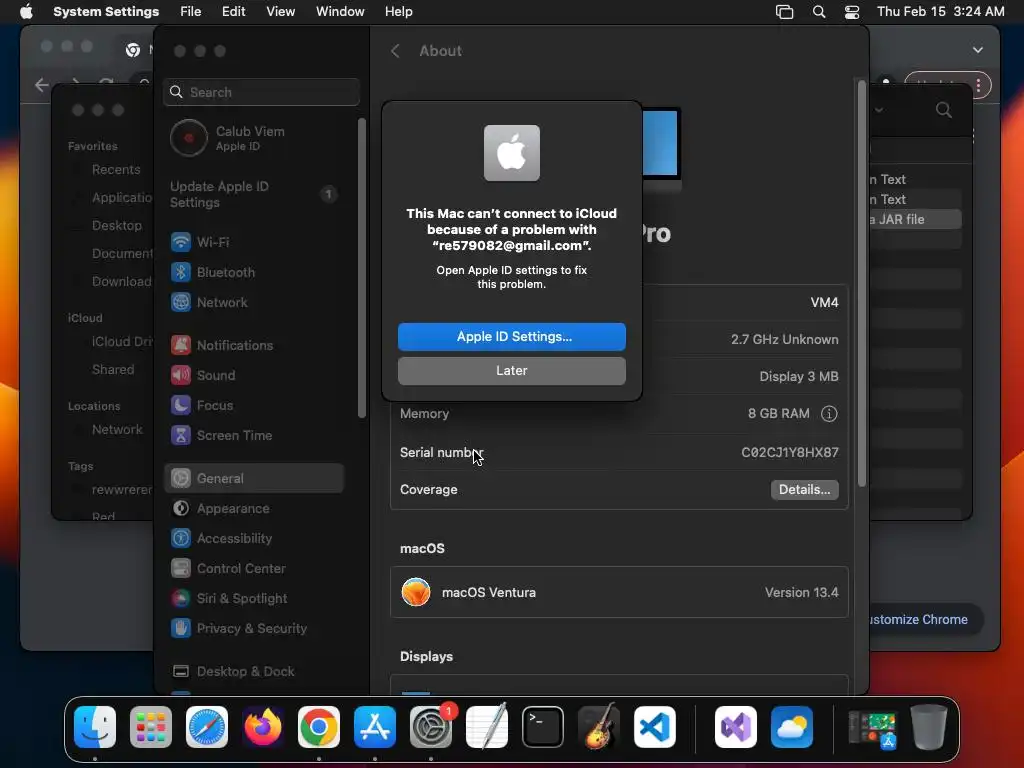Open Screen Time settings icon
The height and width of the screenshot is (768, 1024).
(x=181, y=435)
